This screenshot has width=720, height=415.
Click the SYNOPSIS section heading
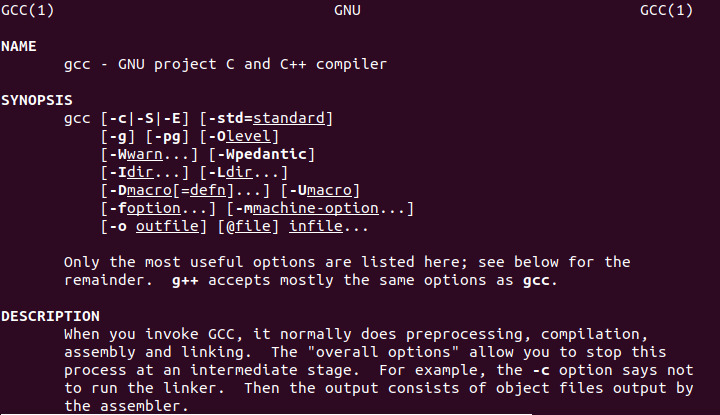click(34, 100)
